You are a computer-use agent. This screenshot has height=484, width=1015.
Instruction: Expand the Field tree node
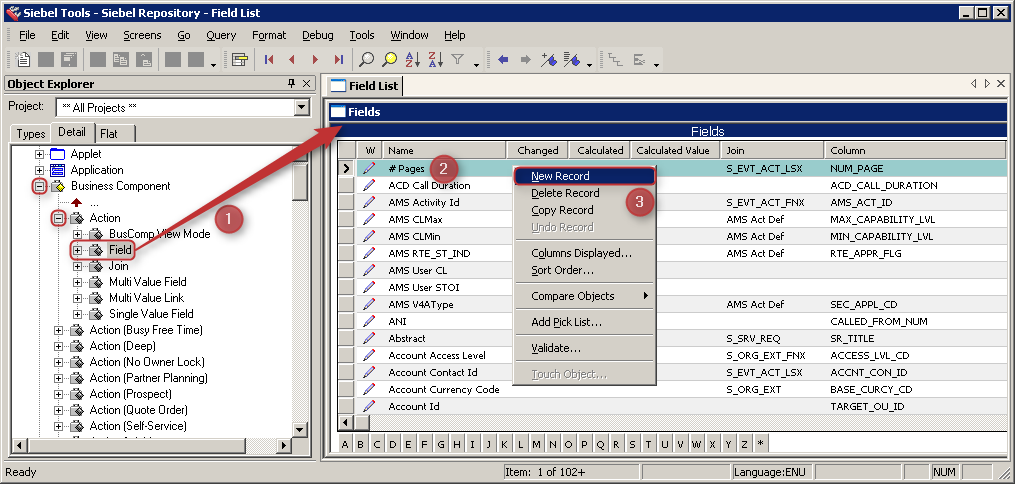[78, 250]
